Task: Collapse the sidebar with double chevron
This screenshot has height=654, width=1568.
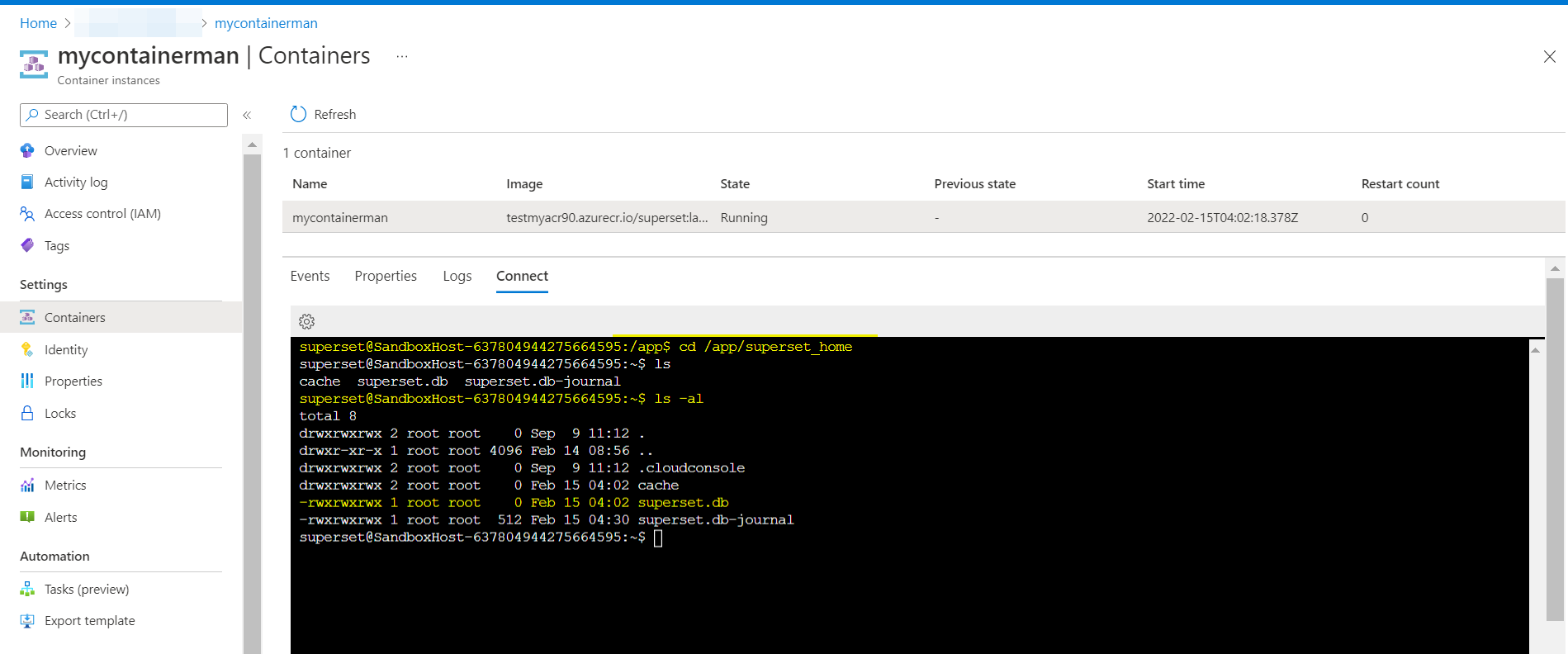Action: (x=247, y=115)
